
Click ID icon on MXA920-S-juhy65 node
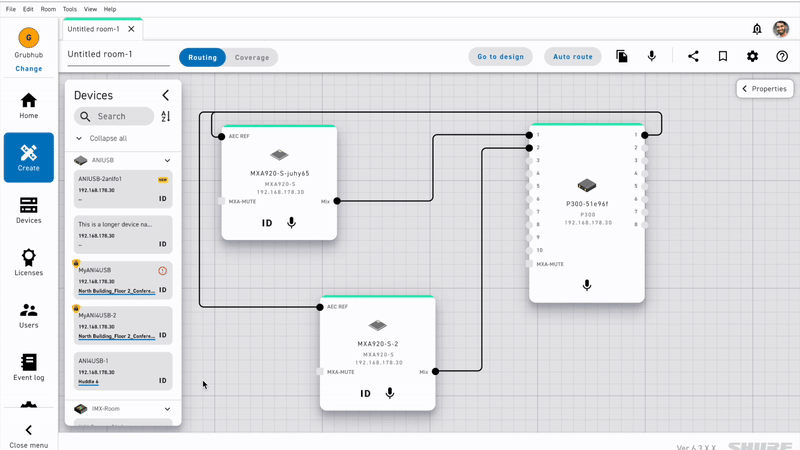click(267, 223)
